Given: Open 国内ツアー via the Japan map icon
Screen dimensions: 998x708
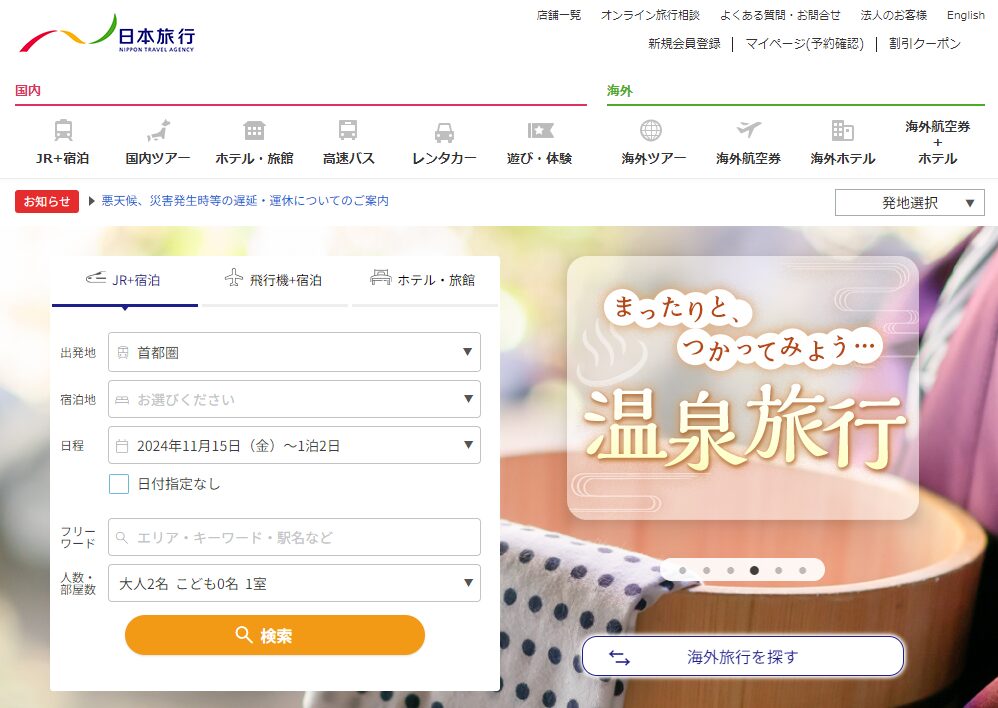Looking at the screenshot, I should click(158, 131).
